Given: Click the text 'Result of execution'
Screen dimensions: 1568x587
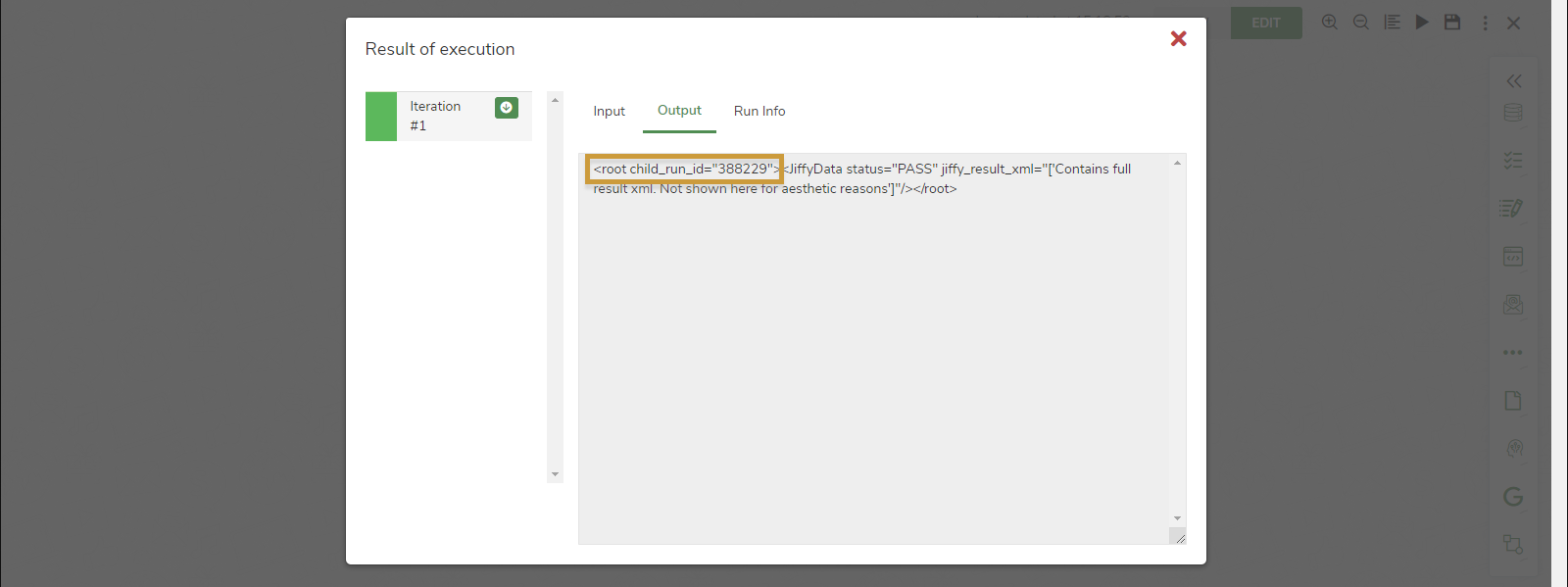Looking at the screenshot, I should (x=440, y=49).
